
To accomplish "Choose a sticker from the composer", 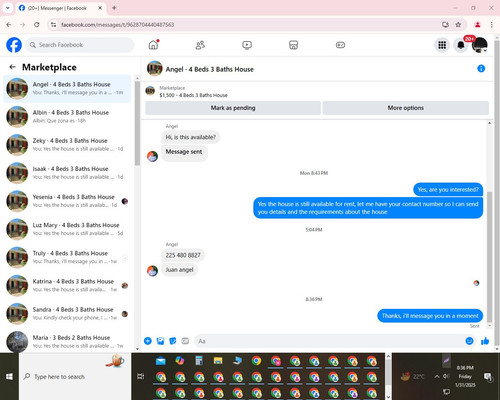I will (173, 341).
